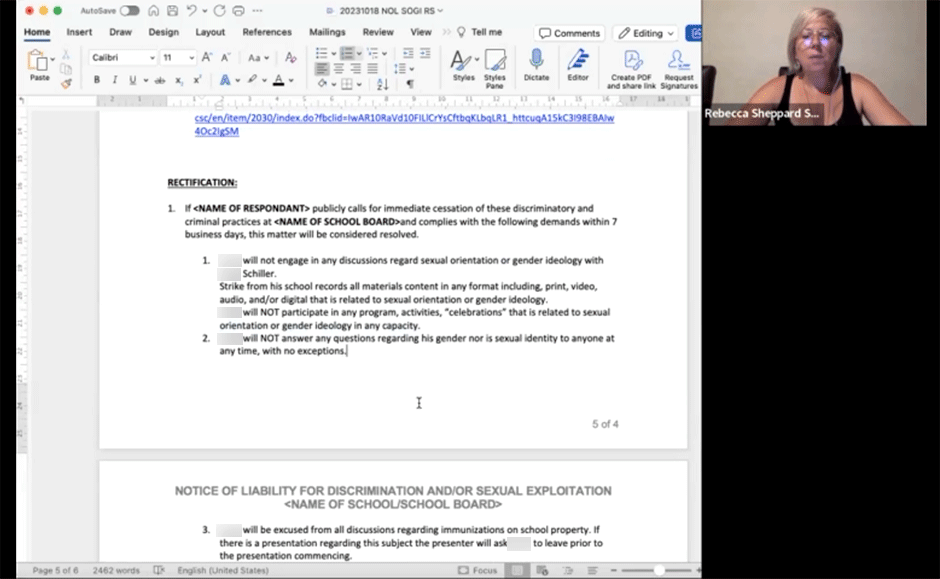The width and height of the screenshot is (940, 579).
Task: Adjust the zoom slider in status bar
Action: [x=658, y=570]
